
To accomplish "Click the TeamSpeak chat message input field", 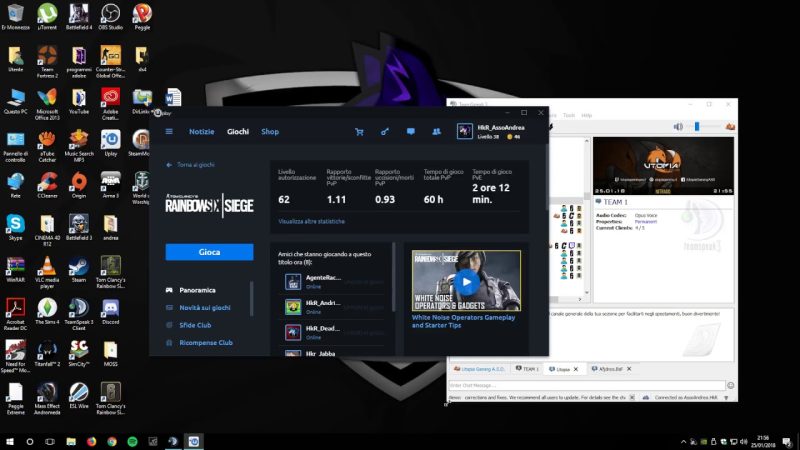I will 587,386.
